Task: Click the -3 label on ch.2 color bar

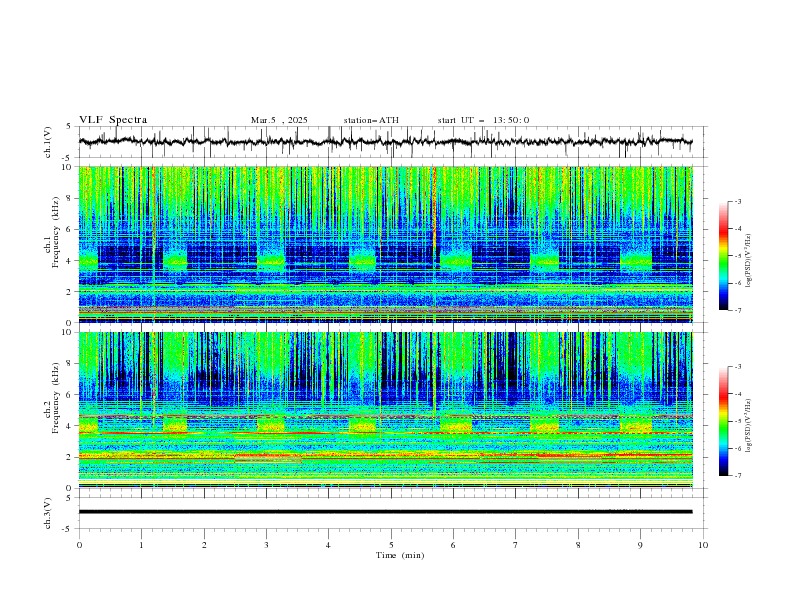Action: click(x=738, y=367)
